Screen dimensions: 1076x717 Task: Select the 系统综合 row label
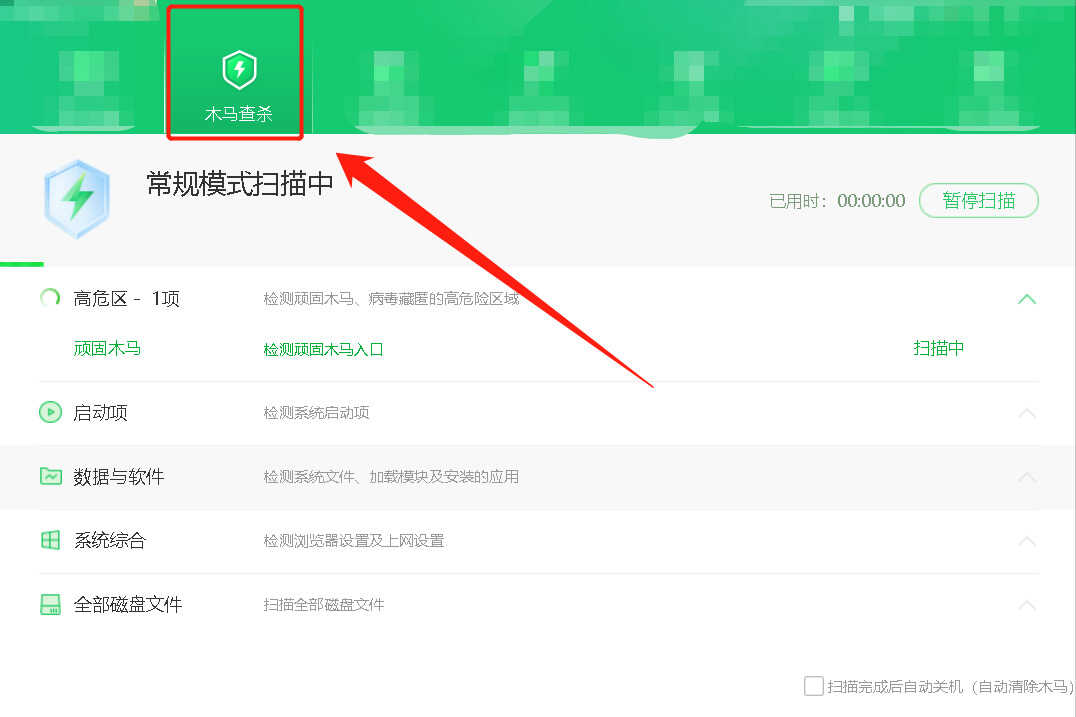pyautogui.click(x=110, y=540)
